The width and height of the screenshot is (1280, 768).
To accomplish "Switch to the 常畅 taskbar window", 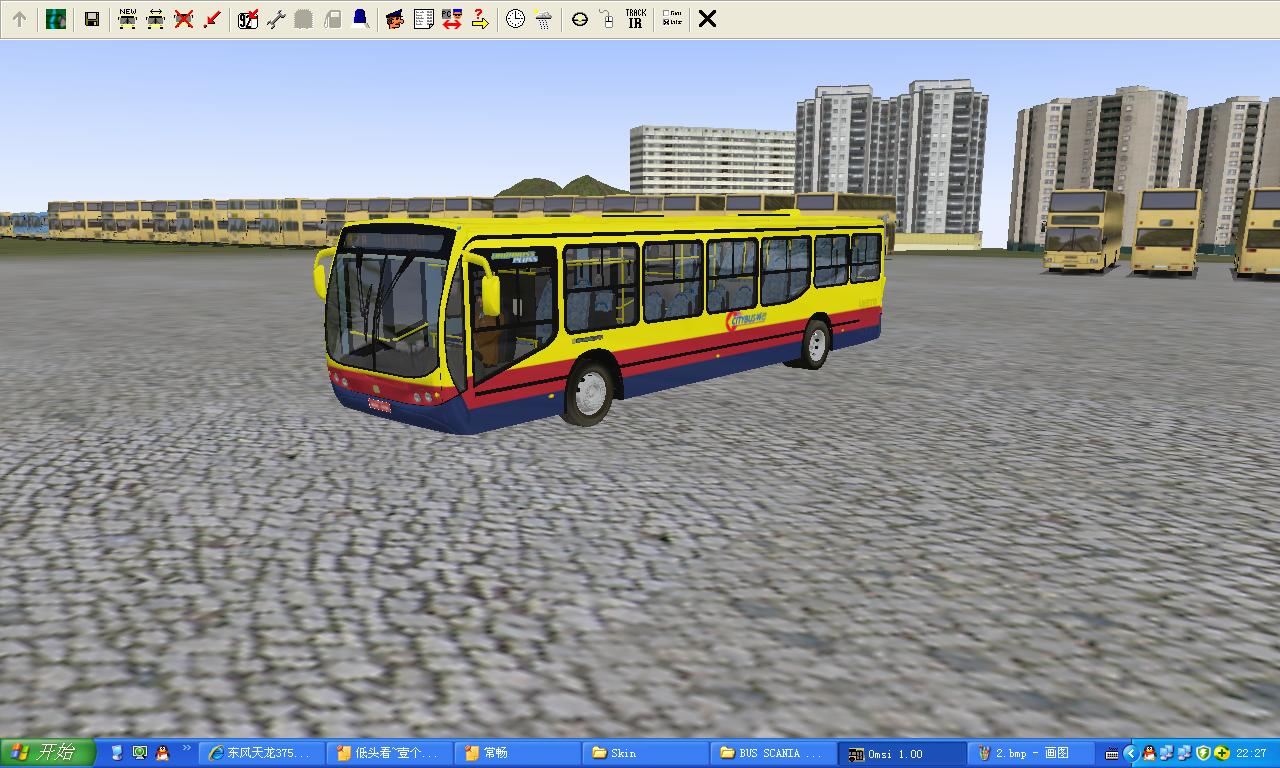I will coord(519,753).
